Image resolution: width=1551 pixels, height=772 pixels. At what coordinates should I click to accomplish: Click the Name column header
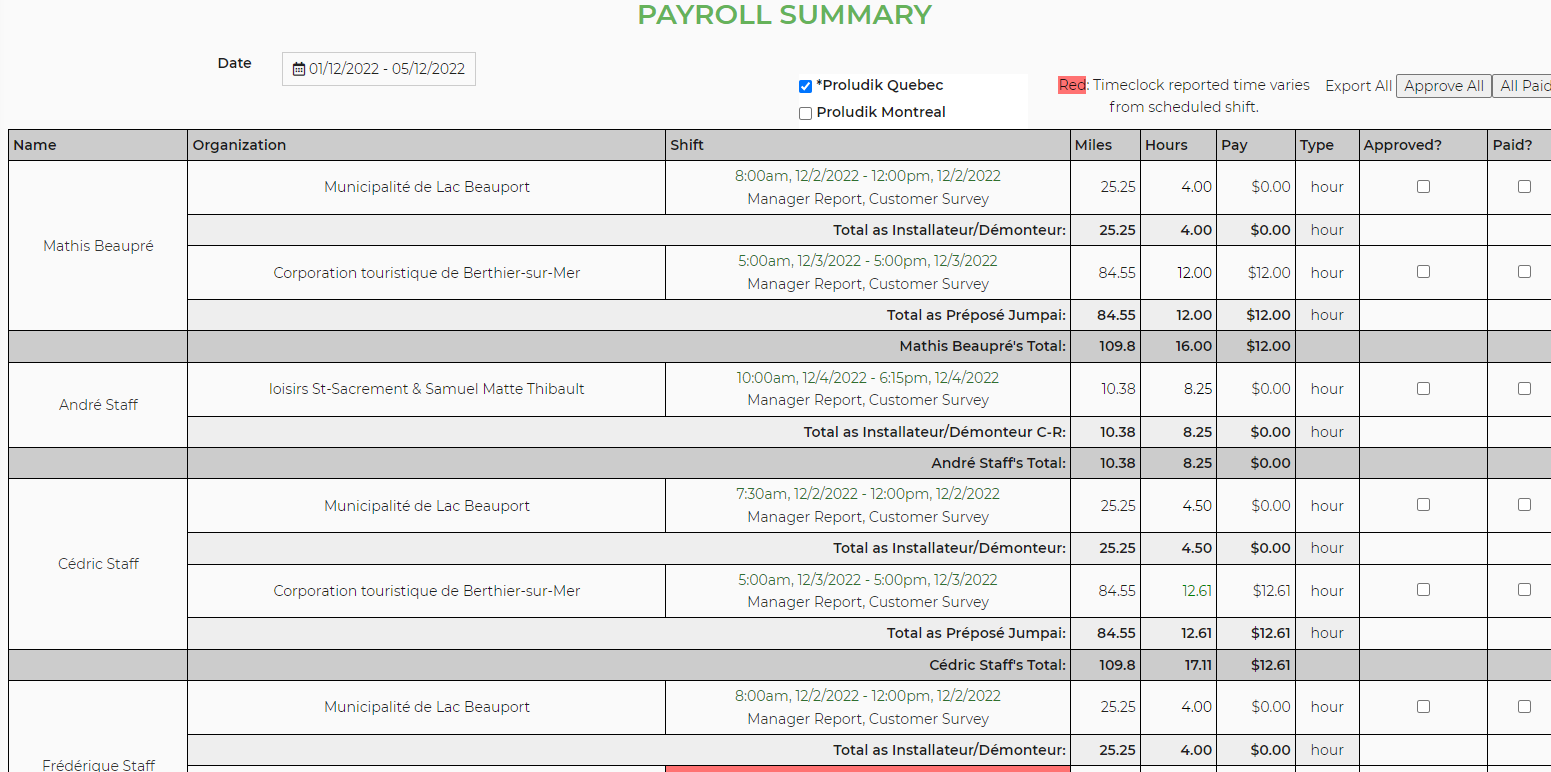35,145
